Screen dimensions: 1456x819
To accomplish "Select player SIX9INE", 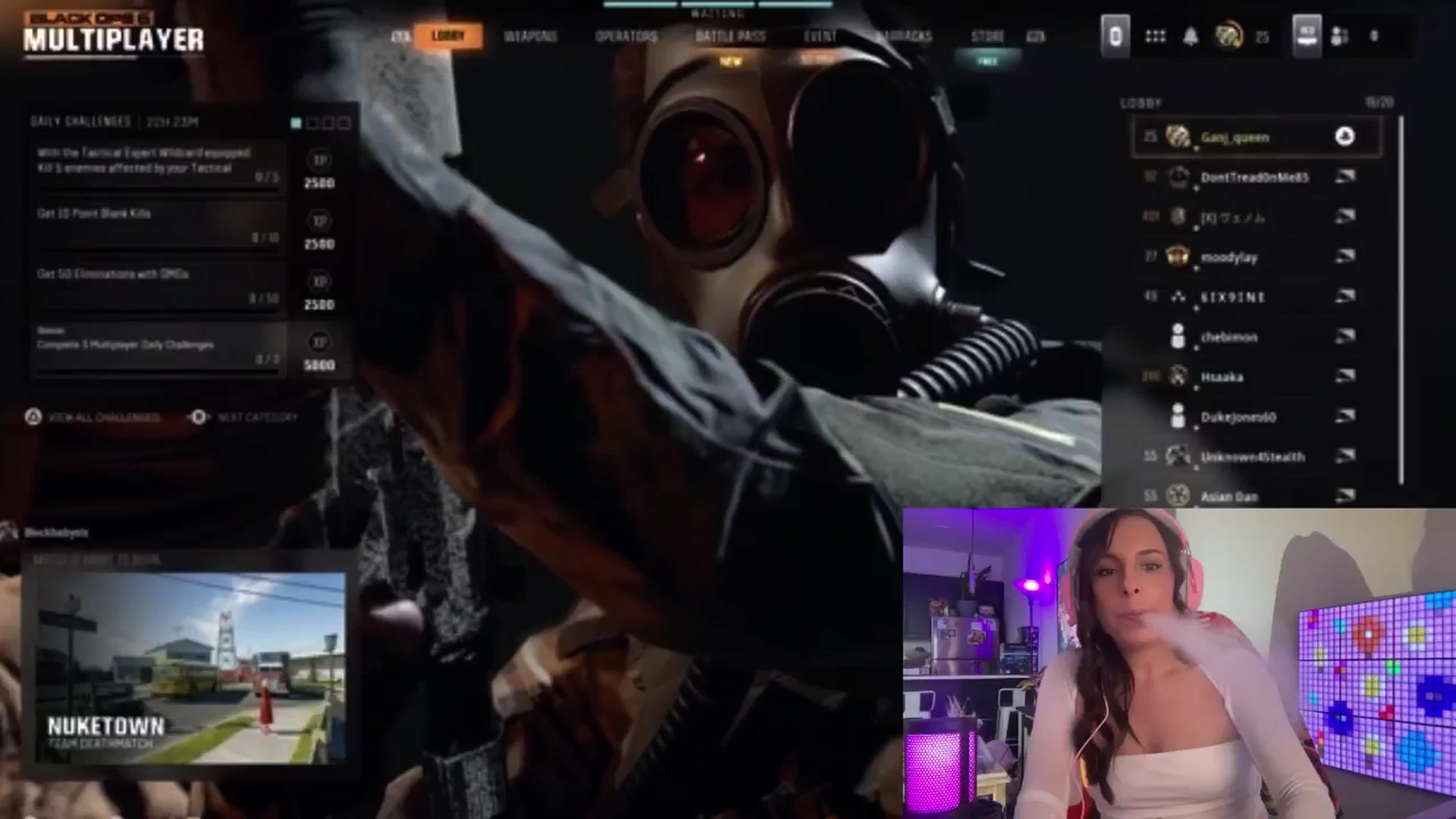I will pyautogui.click(x=1256, y=297).
